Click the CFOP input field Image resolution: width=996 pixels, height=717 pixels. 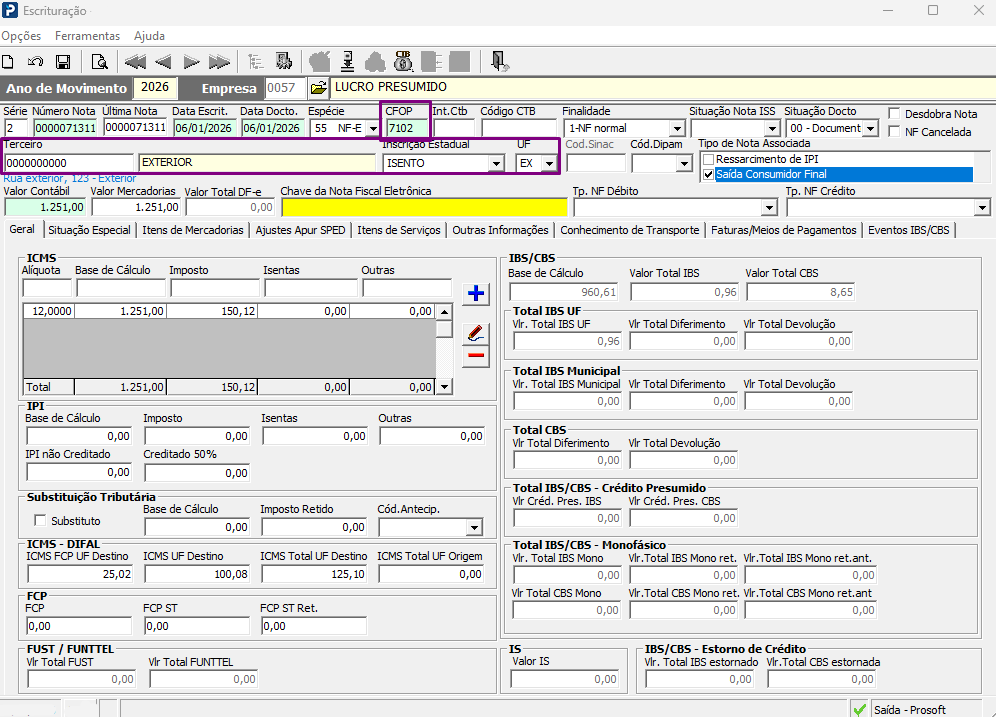click(x=407, y=128)
